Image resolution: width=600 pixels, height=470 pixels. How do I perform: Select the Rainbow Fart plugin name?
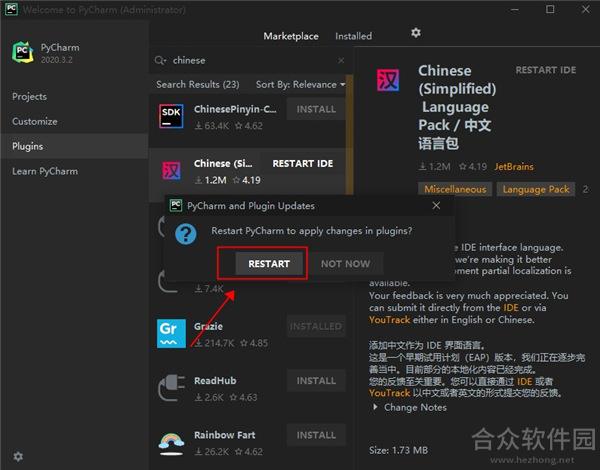click(x=225, y=435)
